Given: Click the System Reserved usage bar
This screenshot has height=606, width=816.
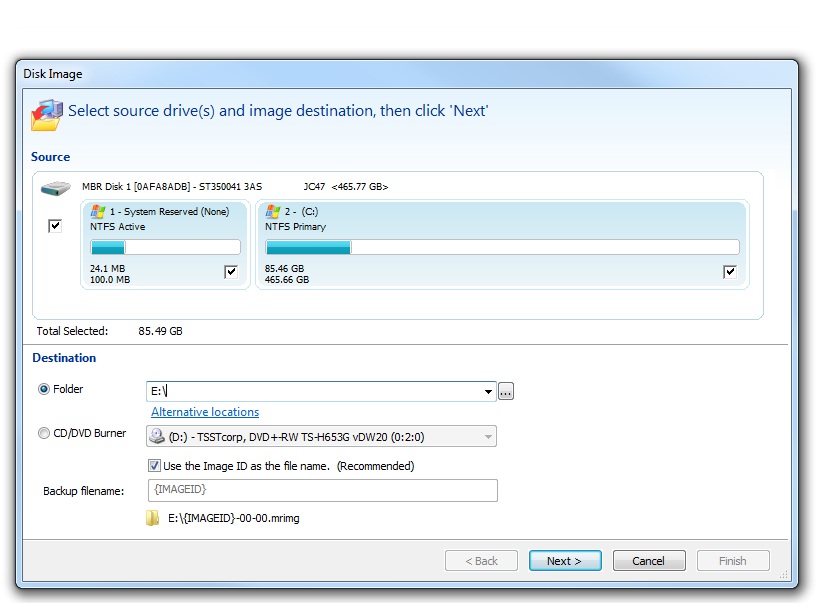Looking at the screenshot, I should point(165,247).
